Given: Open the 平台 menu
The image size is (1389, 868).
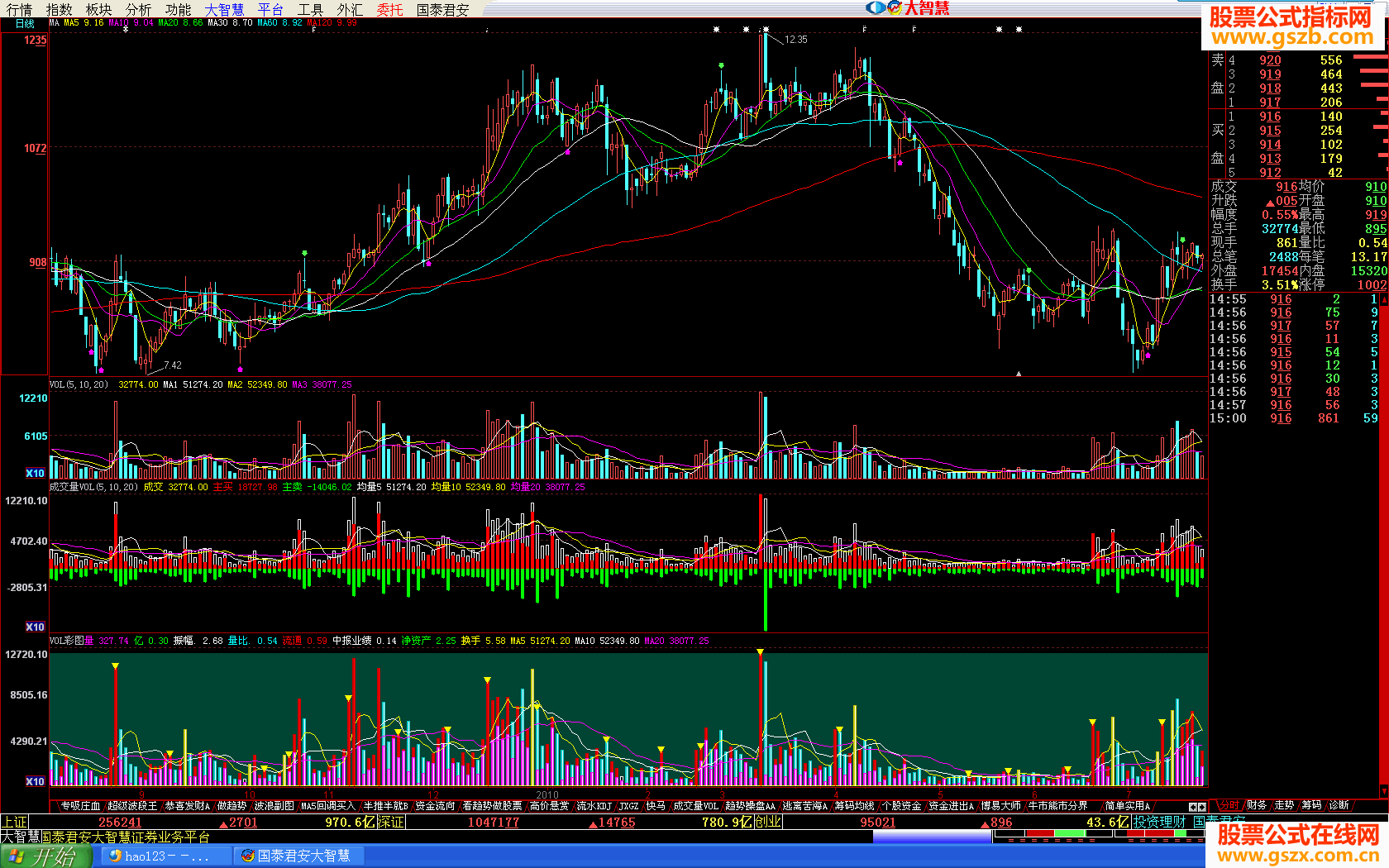Looking at the screenshot, I should pos(271,9).
